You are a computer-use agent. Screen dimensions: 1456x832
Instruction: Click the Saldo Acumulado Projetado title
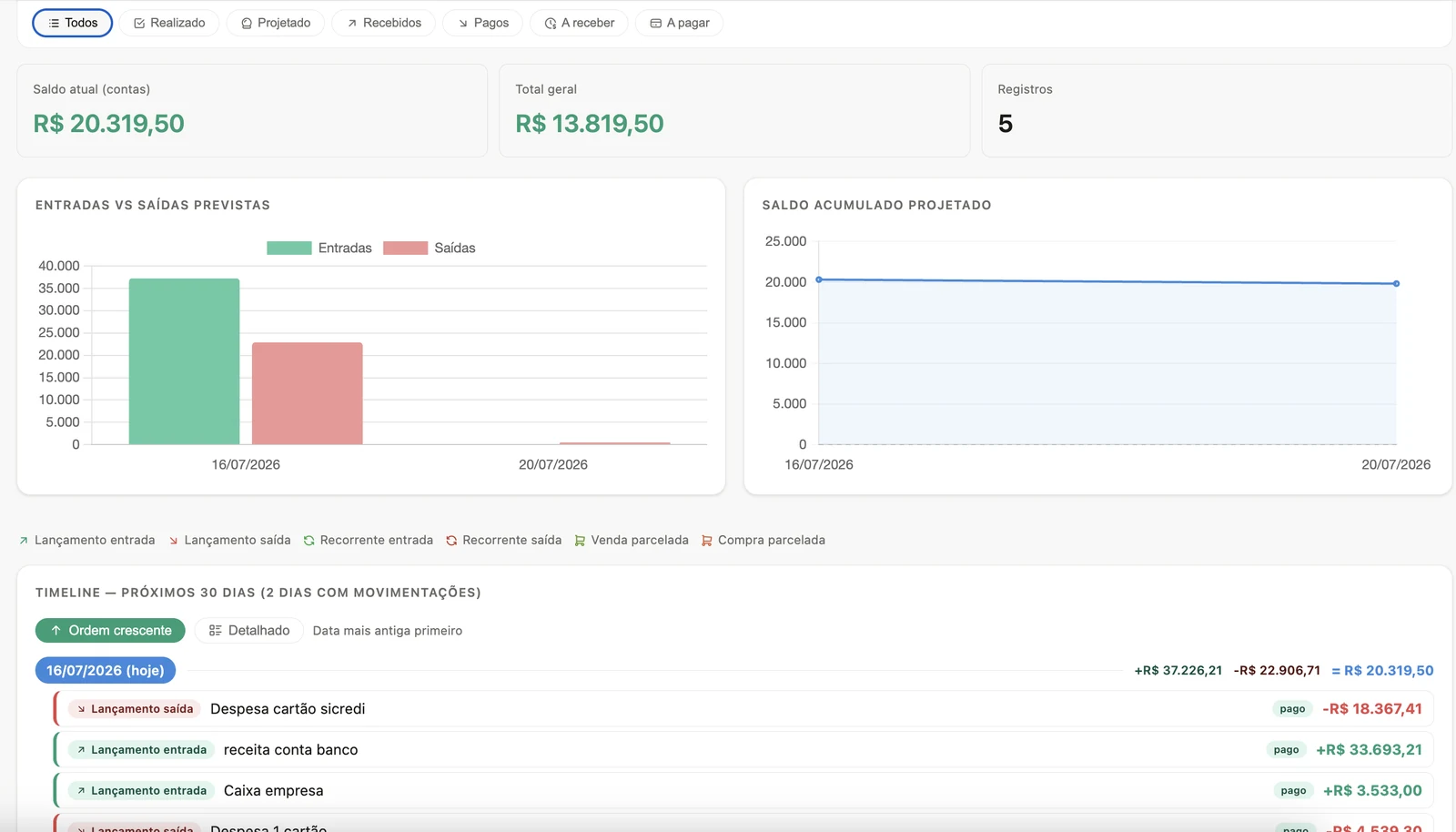[x=876, y=205]
